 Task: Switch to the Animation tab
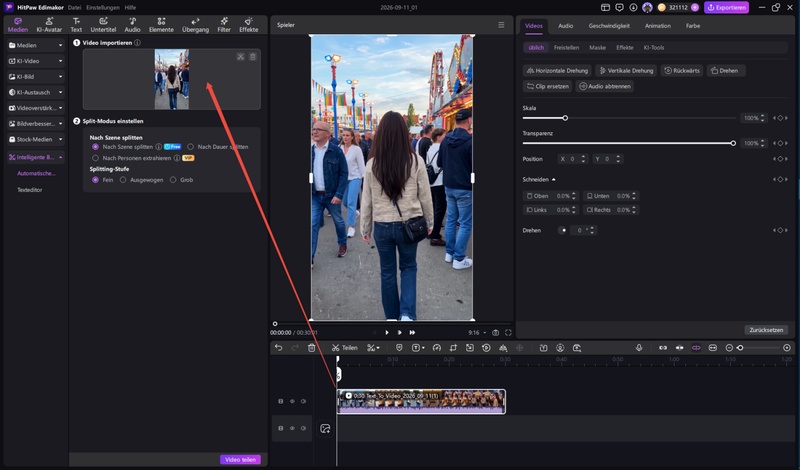point(658,26)
